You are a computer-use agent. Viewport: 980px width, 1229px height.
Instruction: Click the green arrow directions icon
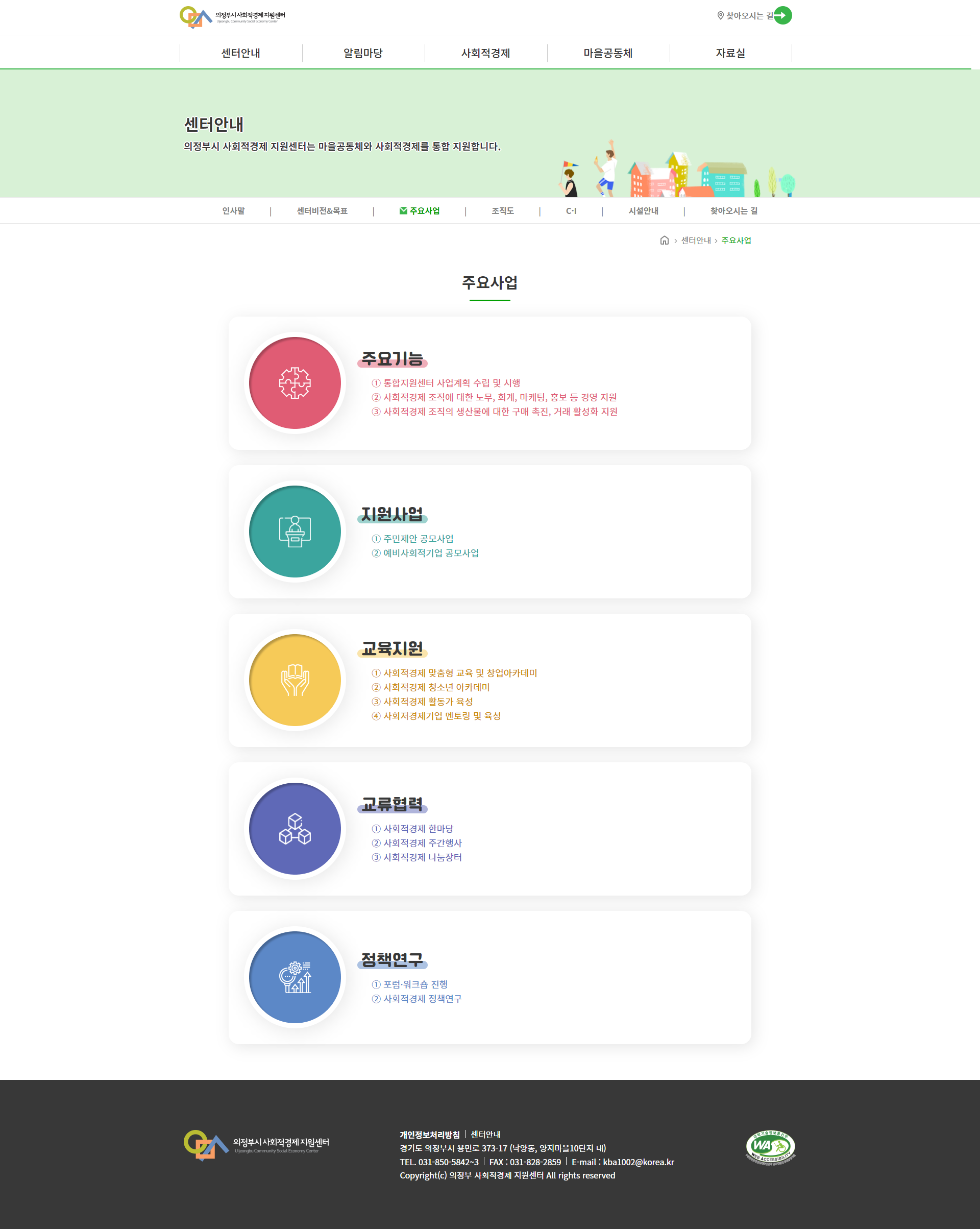click(x=782, y=15)
